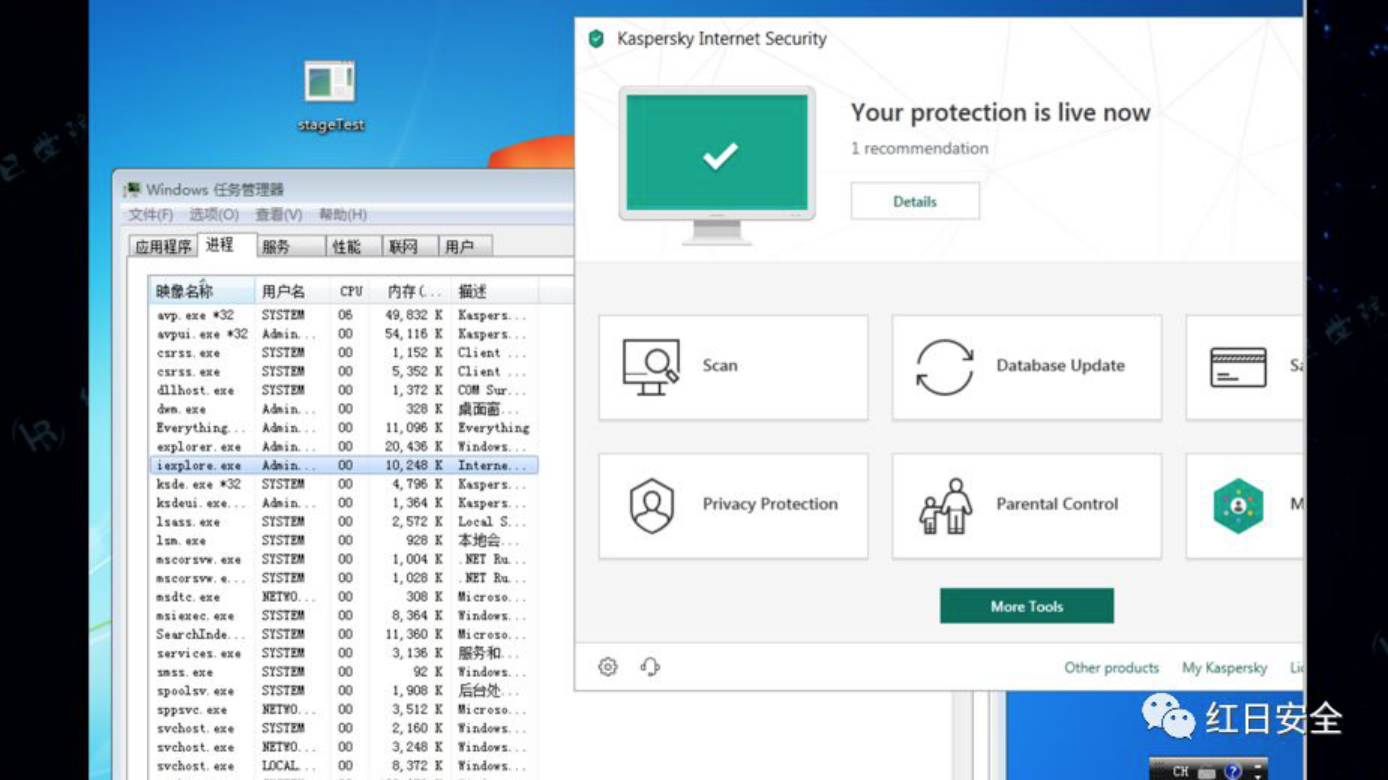Click the Parental Control family icon
This screenshot has height=780, width=1388.
tap(946, 505)
